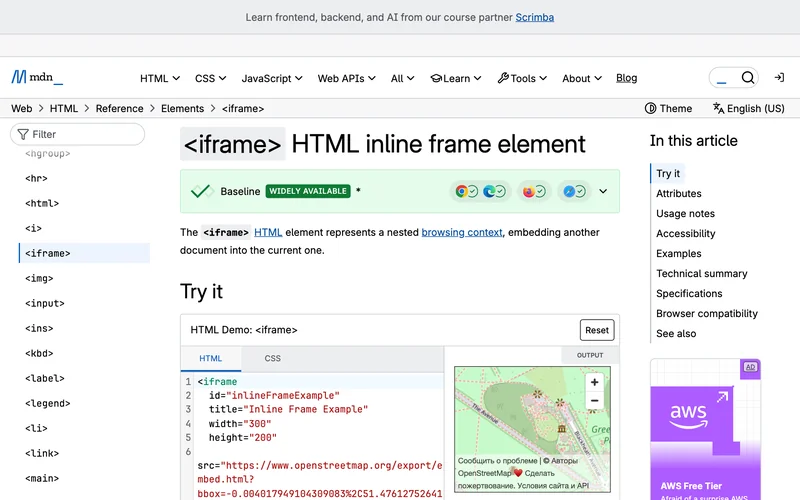Open the Scrimba partner link
The width and height of the screenshot is (800, 500).
(534, 17)
